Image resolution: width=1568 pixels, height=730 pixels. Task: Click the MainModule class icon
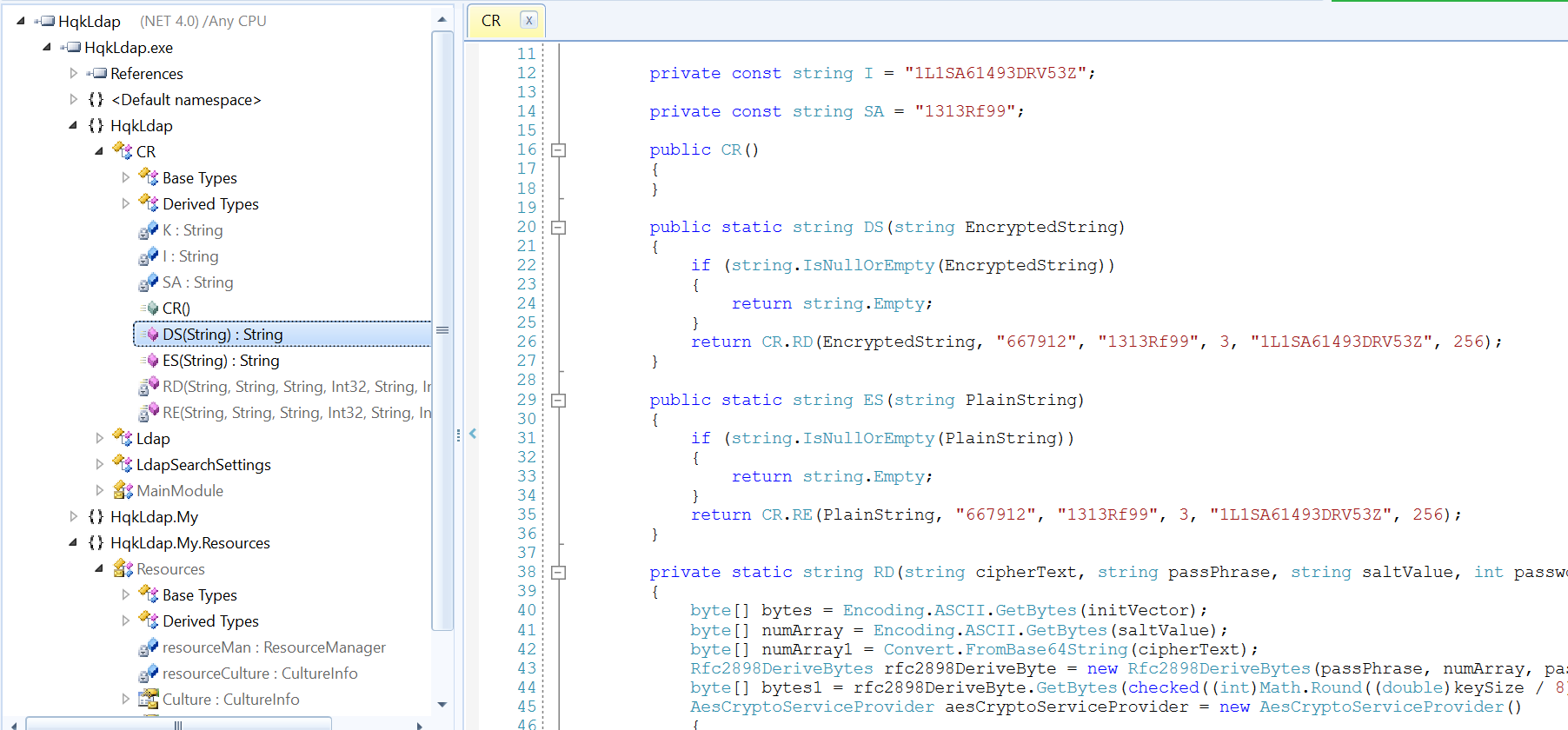coord(123,491)
